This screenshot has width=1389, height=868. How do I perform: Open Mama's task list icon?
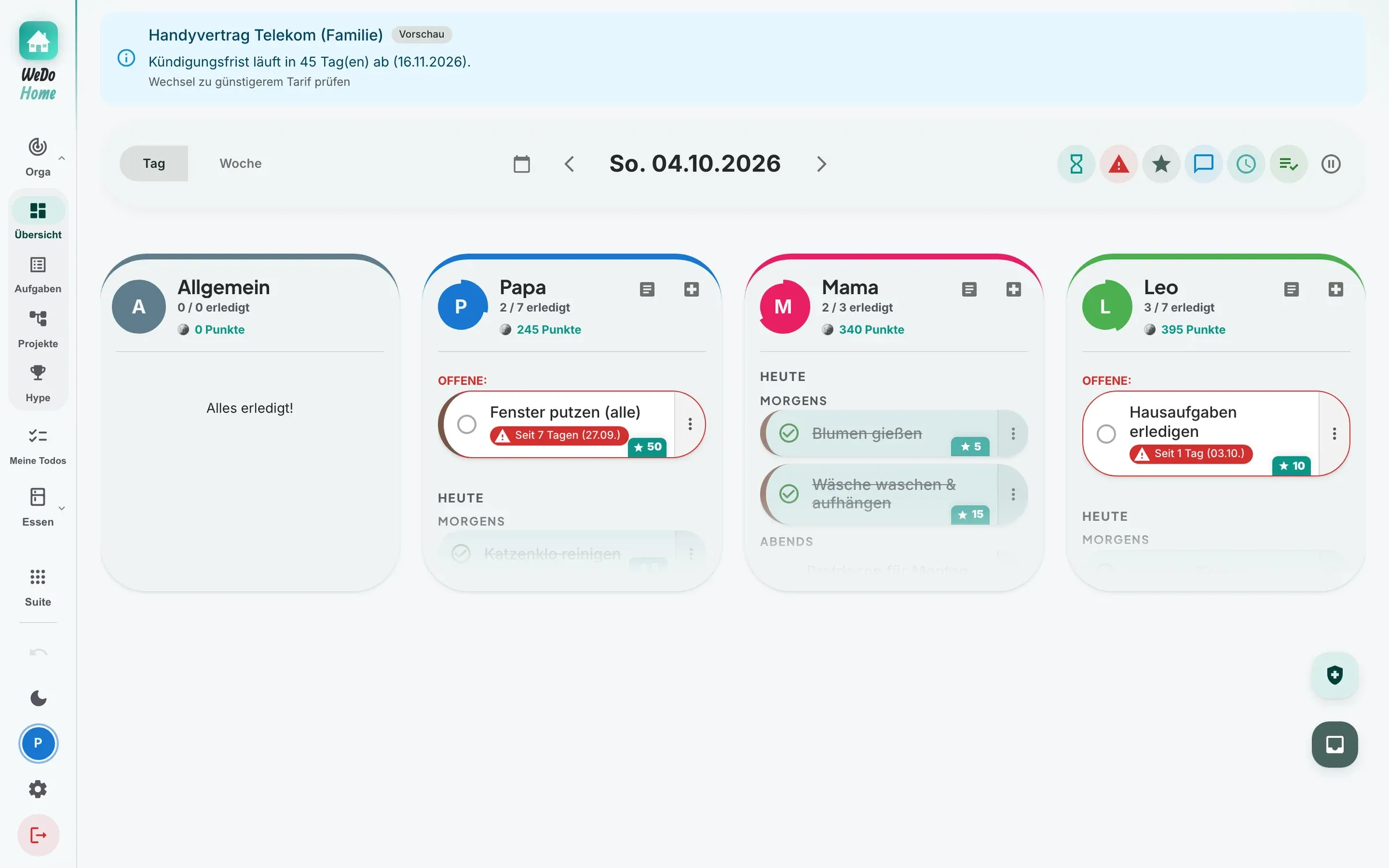point(969,289)
